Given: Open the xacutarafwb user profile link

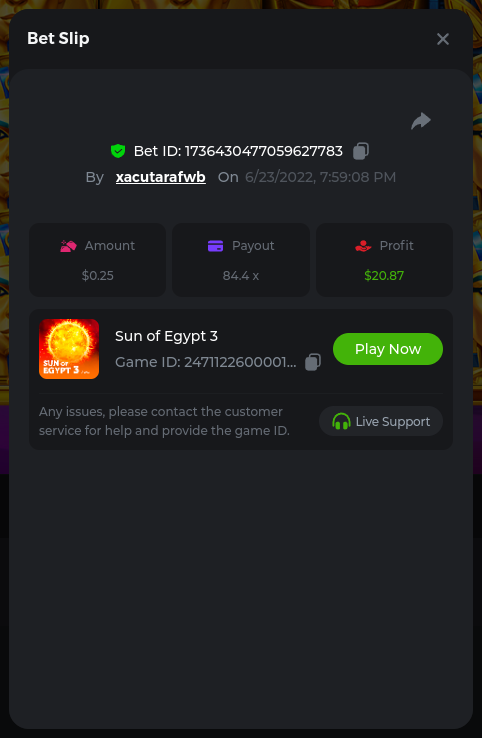Looking at the screenshot, I should pyautogui.click(x=161, y=177).
